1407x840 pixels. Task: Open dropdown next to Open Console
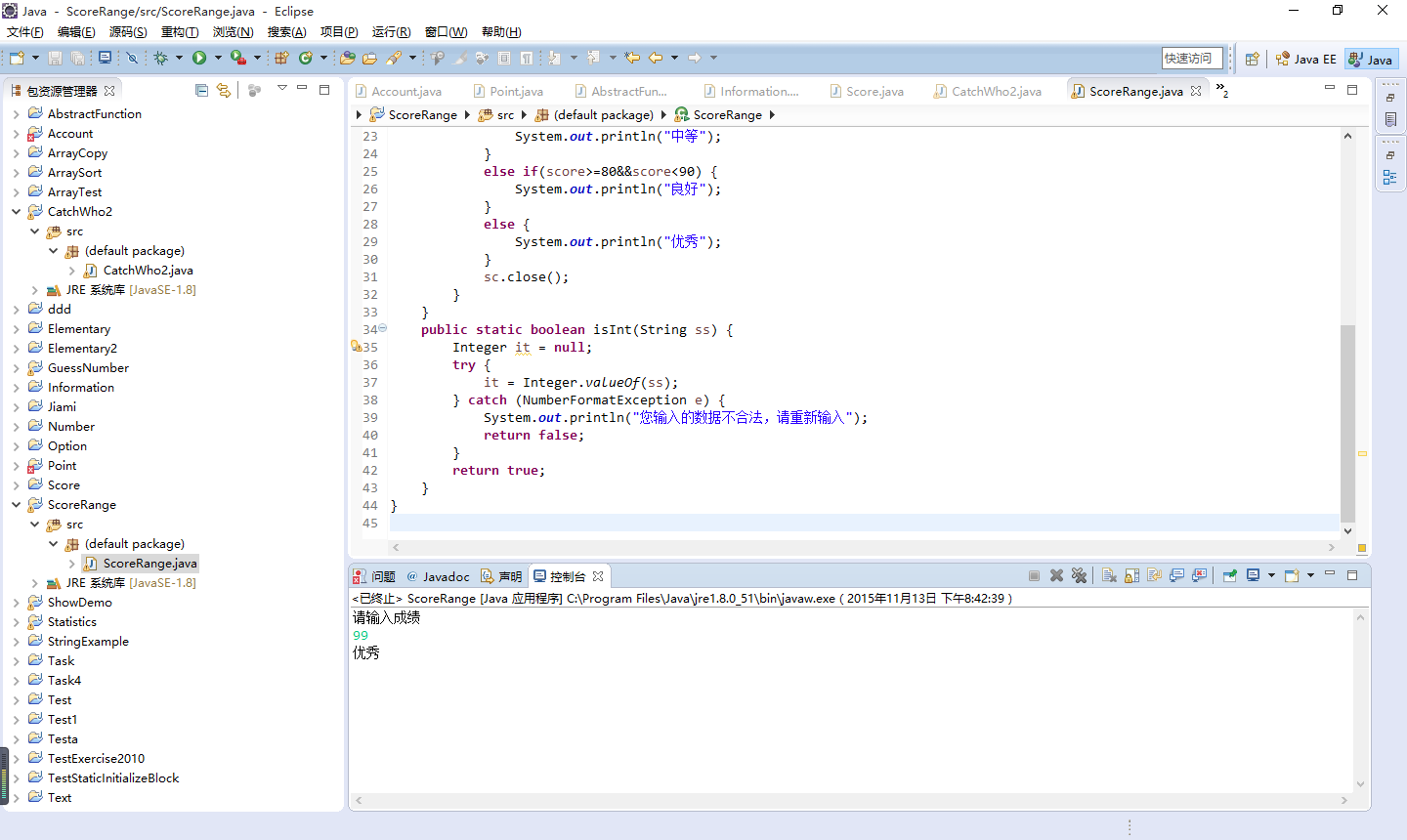[1310, 575]
